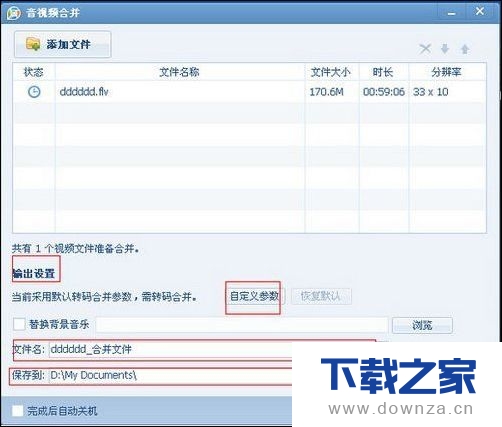Enable 替换背景音乐 checkbox

(19, 324)
